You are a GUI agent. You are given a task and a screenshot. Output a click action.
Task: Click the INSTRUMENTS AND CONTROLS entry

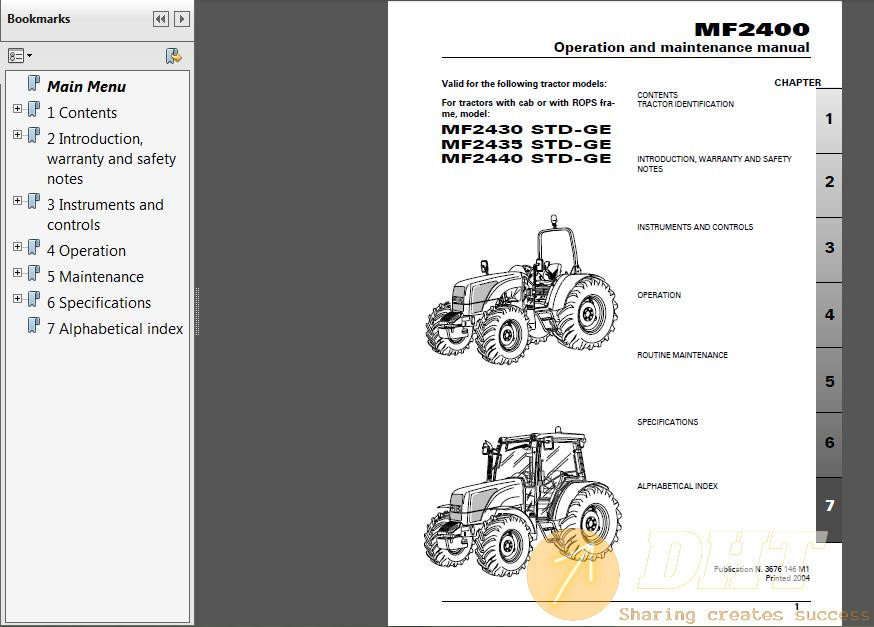pyautogui.click(x=695, y=227)
